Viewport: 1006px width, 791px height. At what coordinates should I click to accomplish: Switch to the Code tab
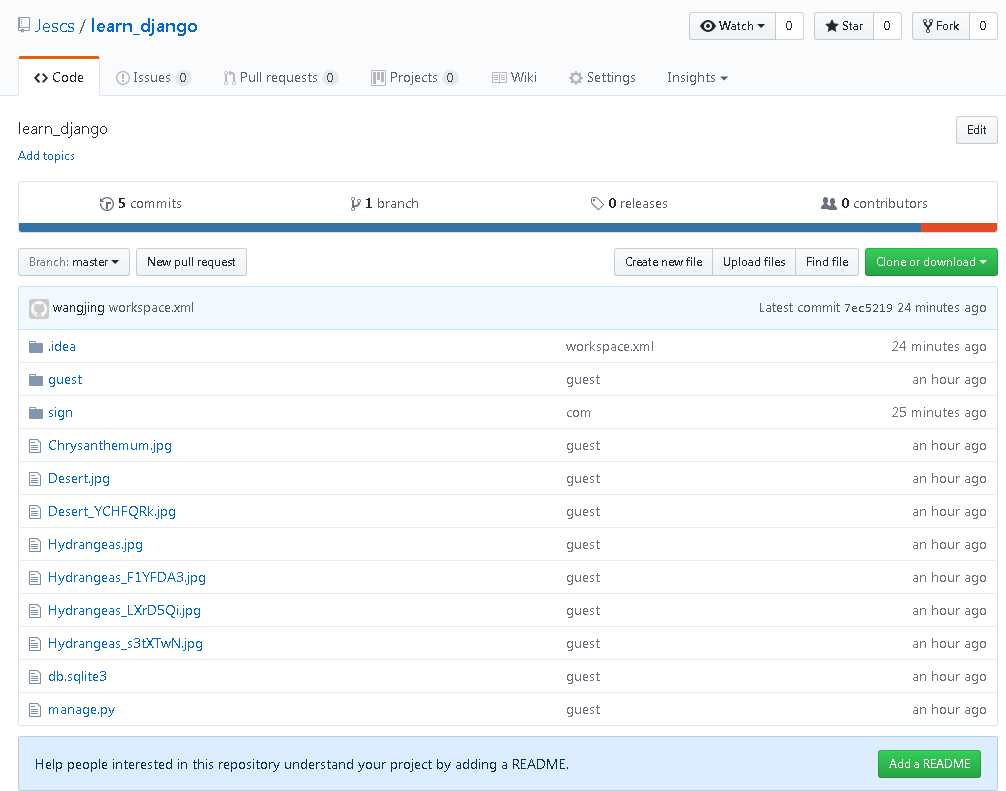[x=59, y=78]
